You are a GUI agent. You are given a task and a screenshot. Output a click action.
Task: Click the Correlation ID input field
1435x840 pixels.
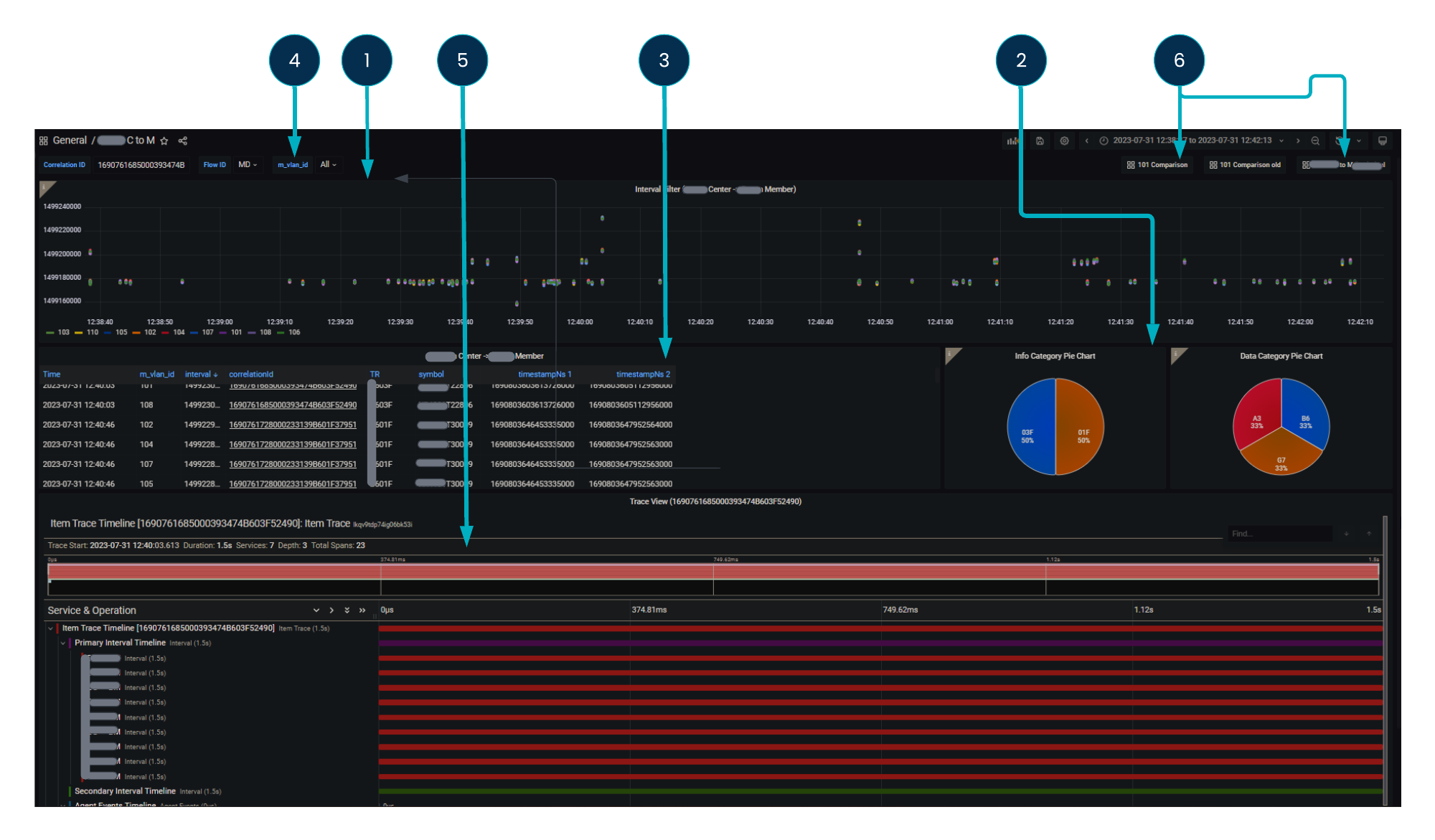coord(141,165)
